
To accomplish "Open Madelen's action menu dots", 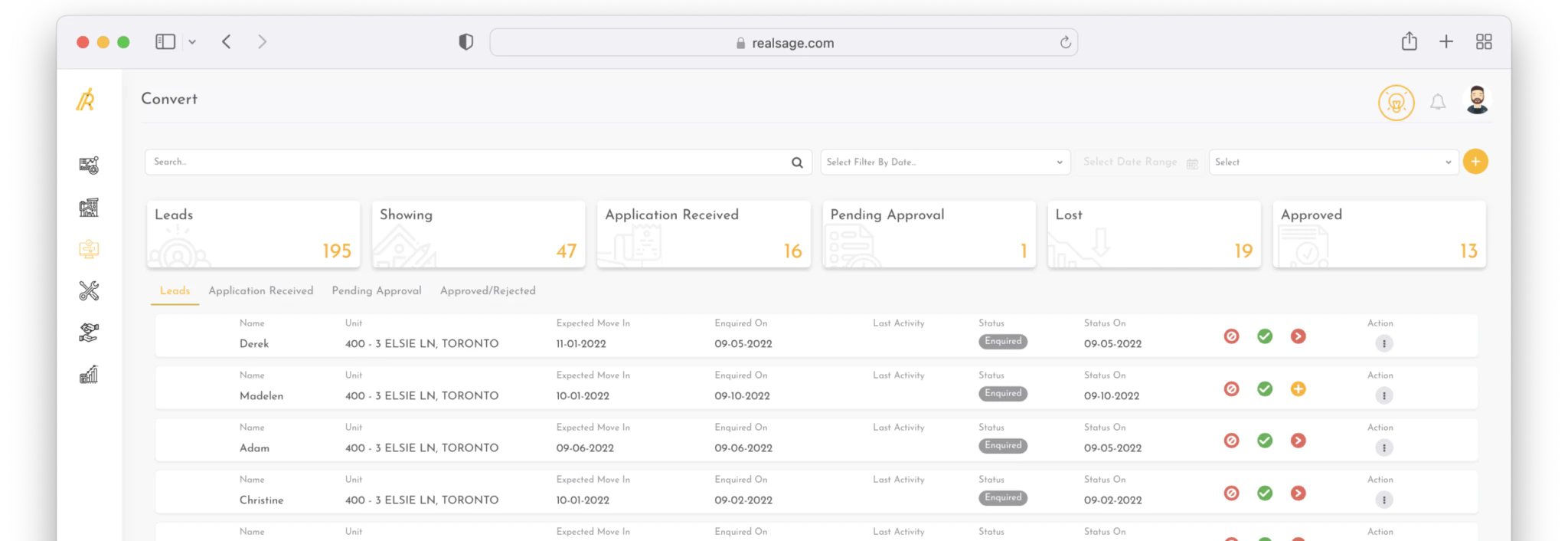I will pyautogui.click(x=1383, y=396).
